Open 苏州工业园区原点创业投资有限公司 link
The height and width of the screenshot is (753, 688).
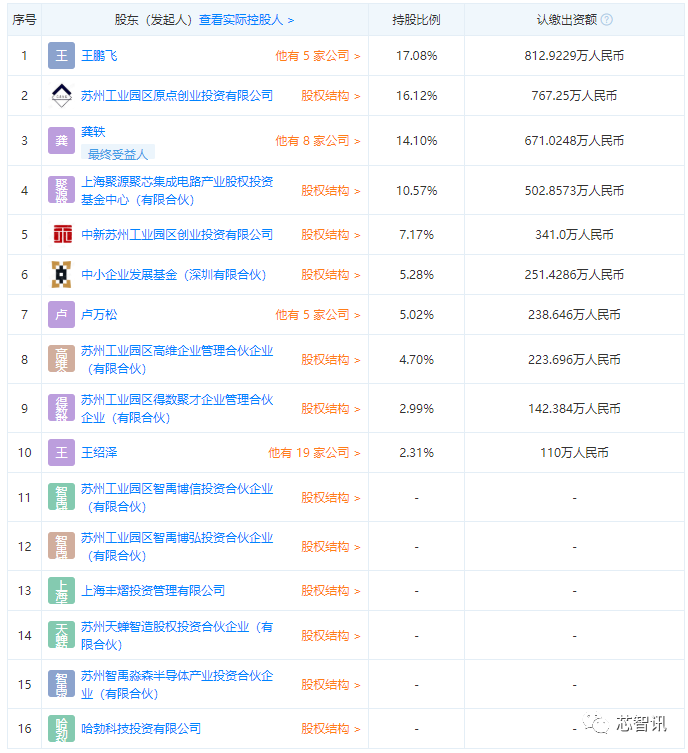click(177, 96)
